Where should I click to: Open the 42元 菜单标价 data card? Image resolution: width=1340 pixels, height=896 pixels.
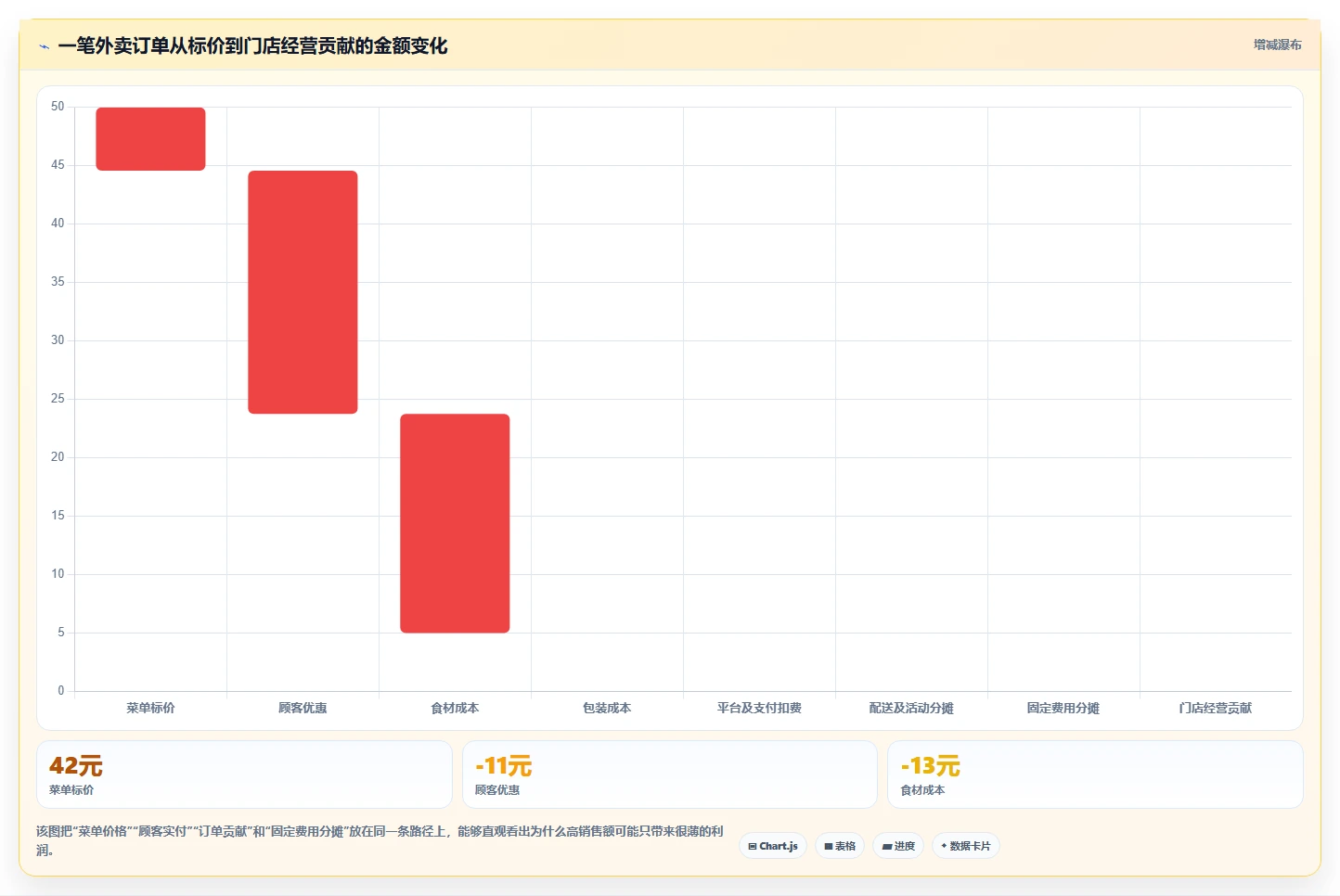[x=244, y=774]
